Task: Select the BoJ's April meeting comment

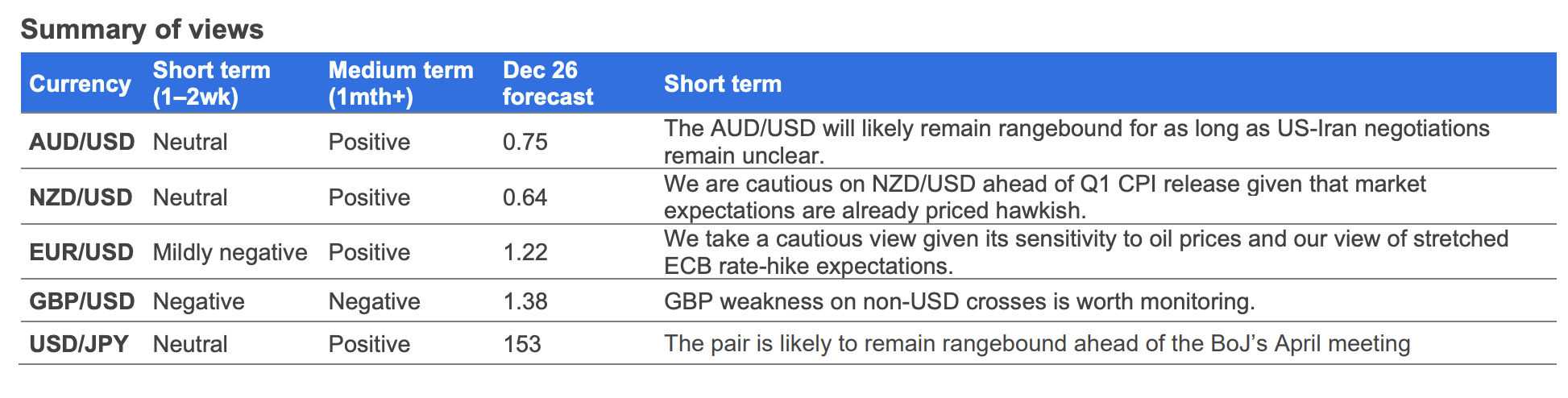Action: (1036, 344)
